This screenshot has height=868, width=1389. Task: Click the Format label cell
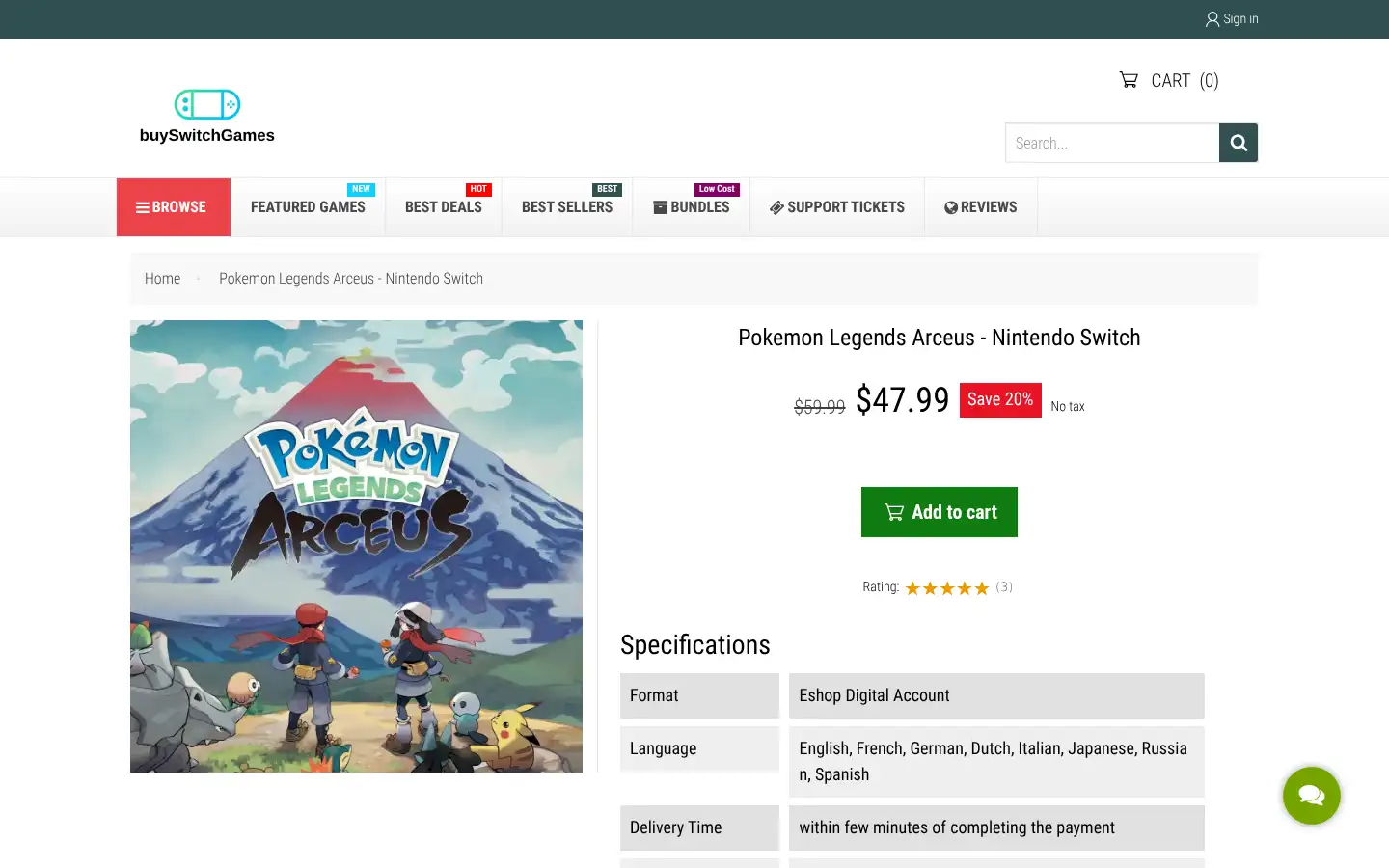(x=699, y=695)
